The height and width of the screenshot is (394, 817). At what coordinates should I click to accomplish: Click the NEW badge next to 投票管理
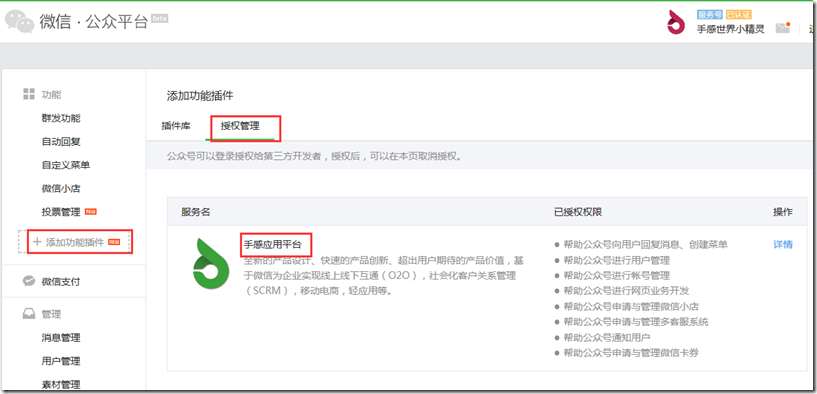(91, 212)
